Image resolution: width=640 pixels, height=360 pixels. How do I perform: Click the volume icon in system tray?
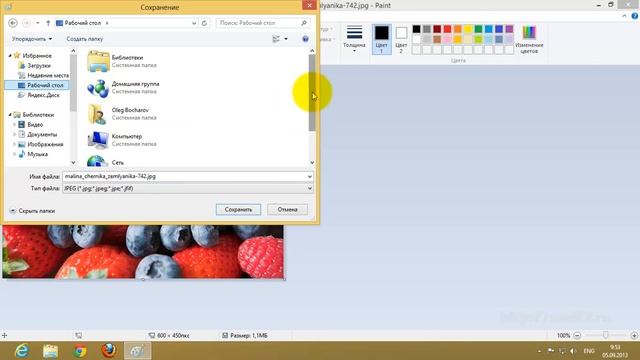[573, 351]
